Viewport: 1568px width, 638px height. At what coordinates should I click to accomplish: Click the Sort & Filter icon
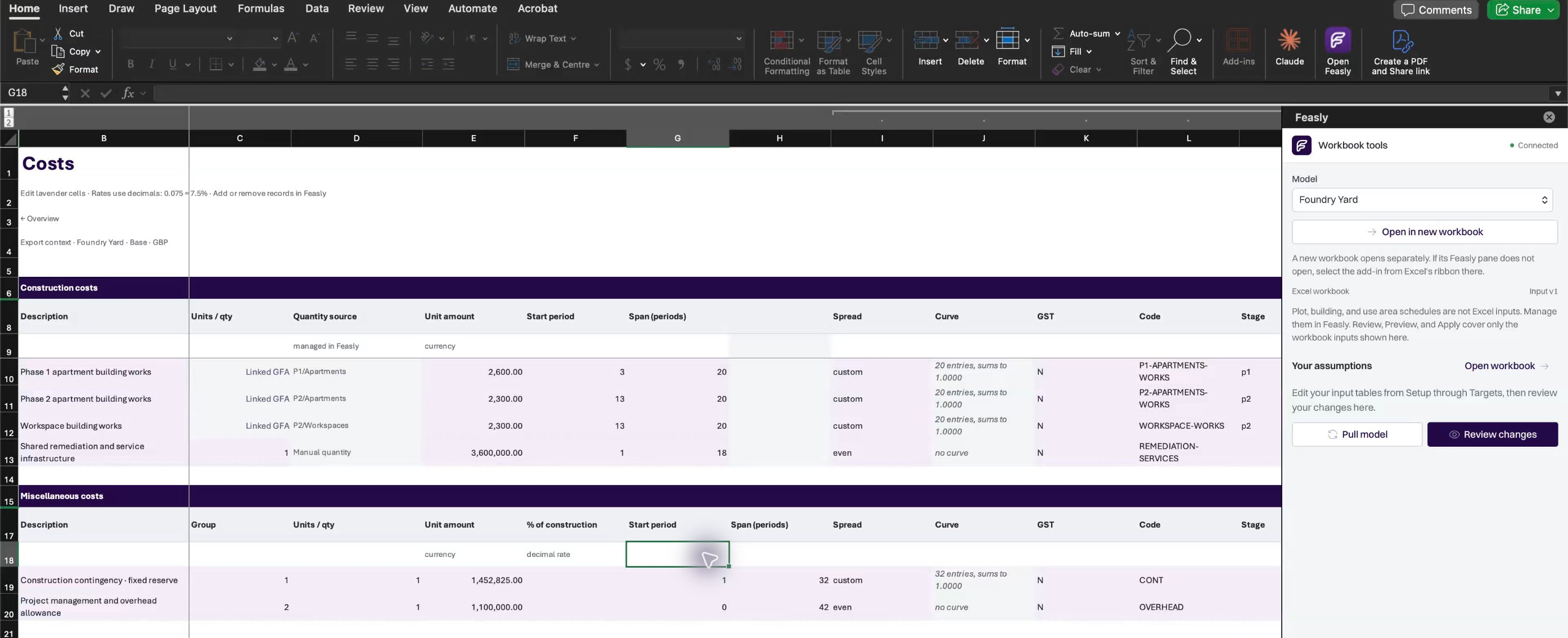pyautogui.click(x=1138, y=41)
